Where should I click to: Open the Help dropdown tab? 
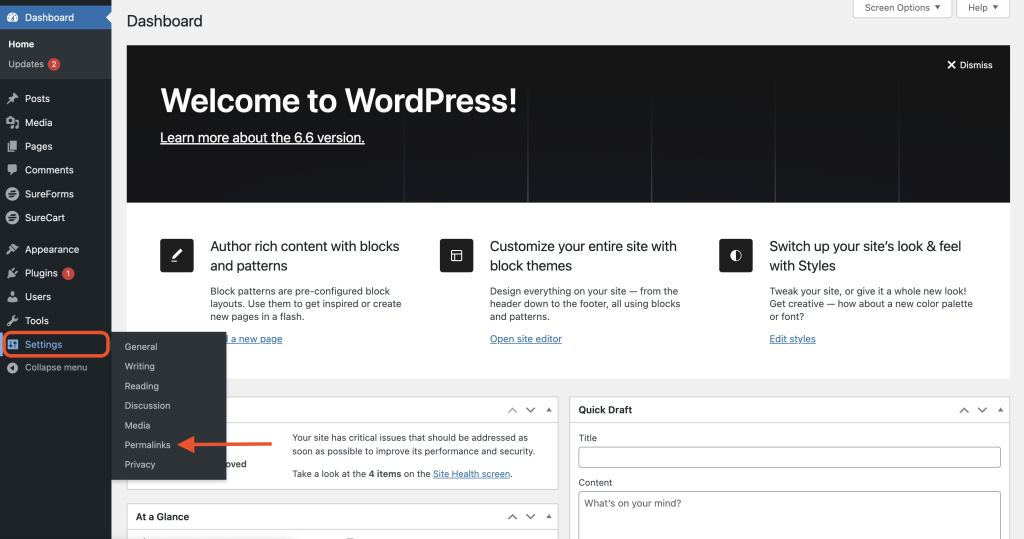[983, 8]
